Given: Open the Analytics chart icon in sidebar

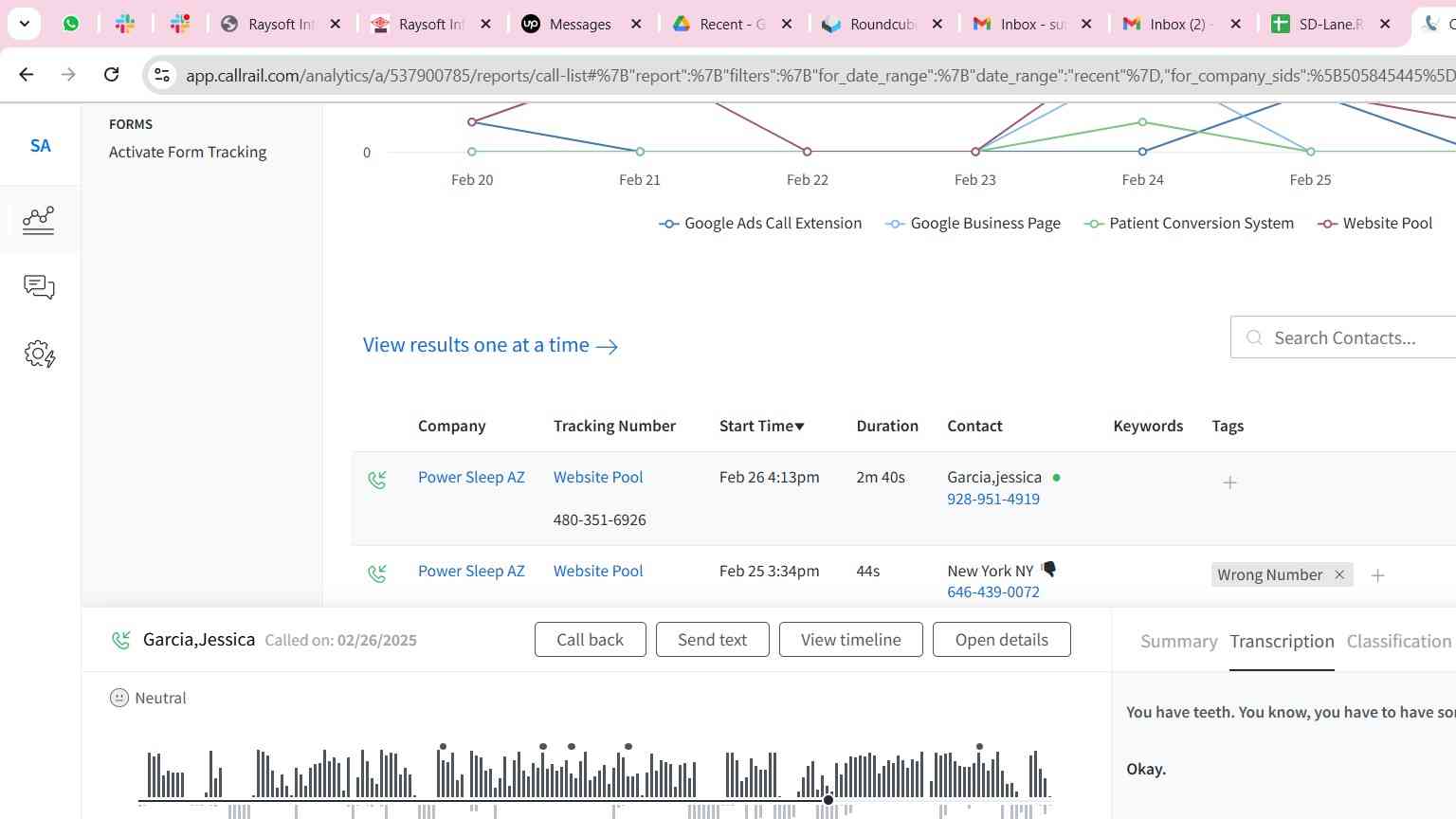Looking at the screenshot, I should pyautogui.click(x=39, y=220).
